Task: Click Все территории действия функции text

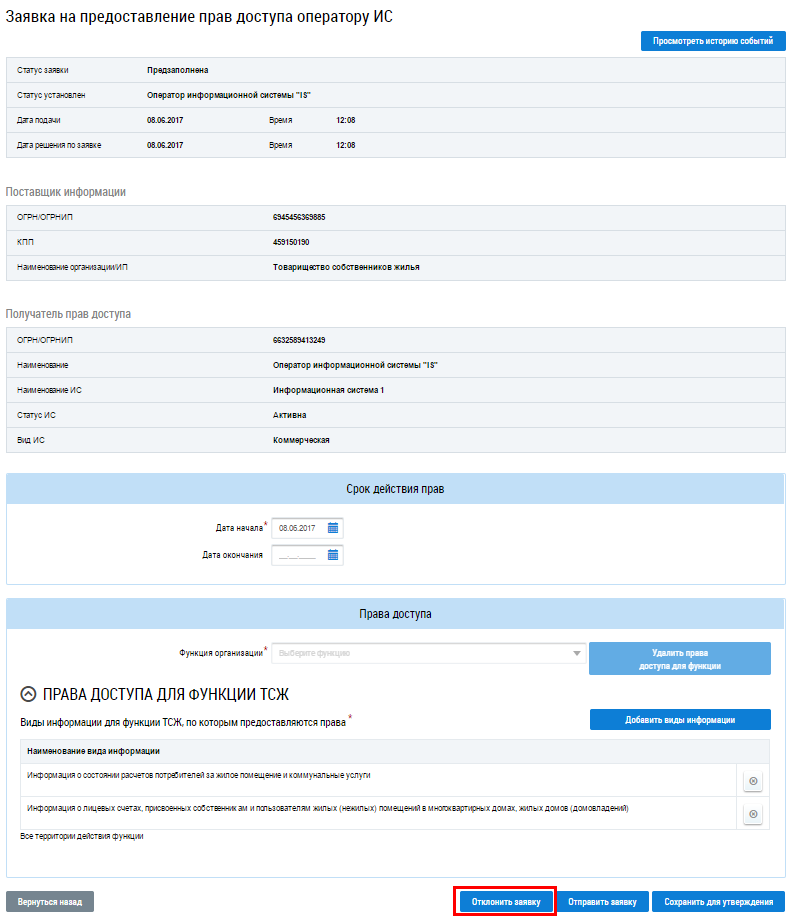Action: (x=82, y=836)
